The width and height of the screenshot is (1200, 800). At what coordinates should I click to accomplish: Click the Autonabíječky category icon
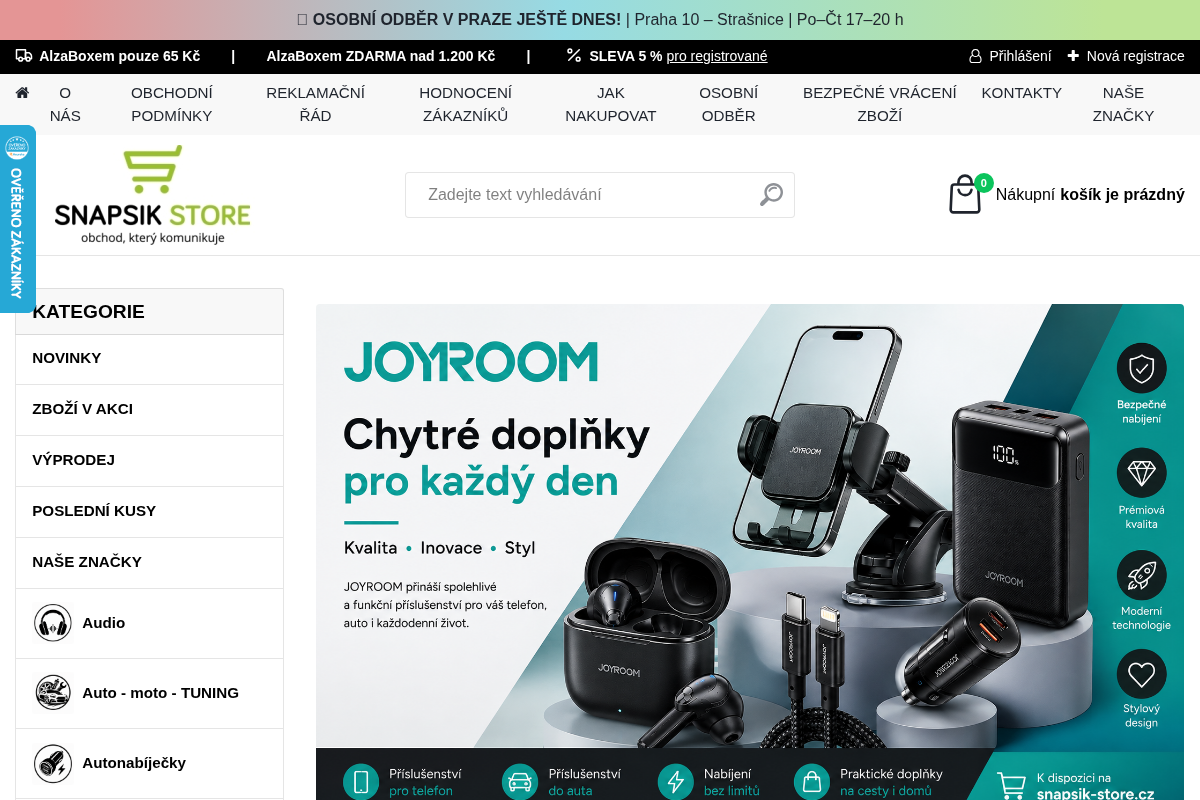(53, 763)
